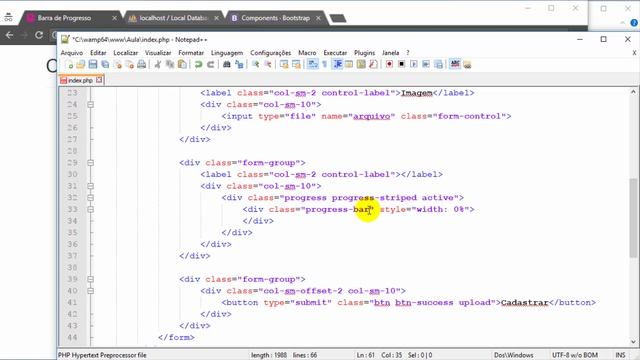Play back the recorded macro icon
Viewport: 640px width, 360px height.
(x=414, y=64)
